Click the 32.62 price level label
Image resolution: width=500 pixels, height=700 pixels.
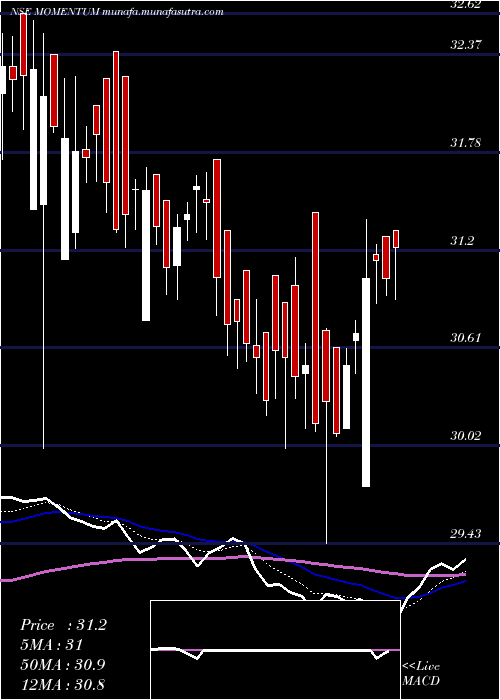tap(466, 4)
